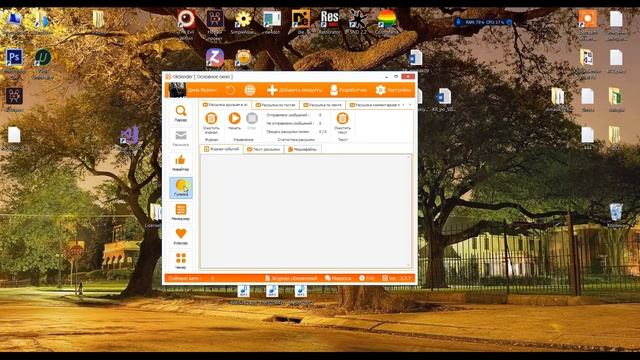Viewport: 640px width, 360px height.
Task: Click Добавить аккаунты plus button
Action: point(294,90)
